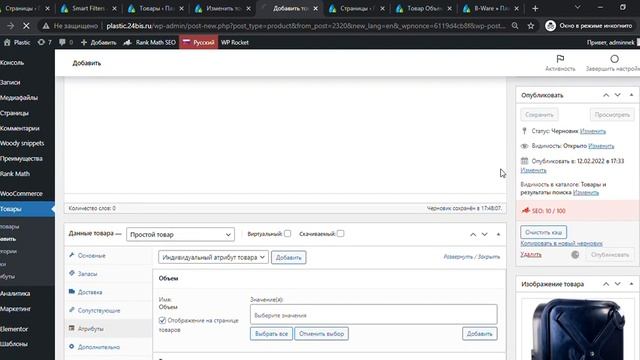Open WP Rocket admin bar menu
The image size is (640, 360).
[235, 42]
